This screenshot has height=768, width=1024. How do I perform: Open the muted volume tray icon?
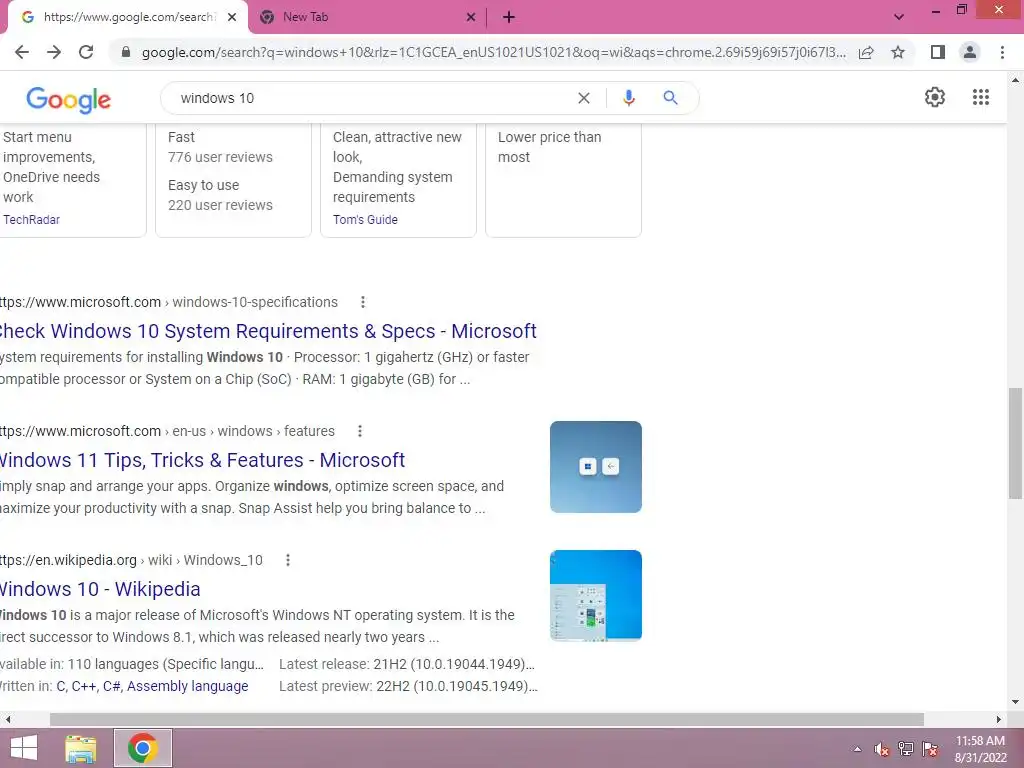coord(882,749)
